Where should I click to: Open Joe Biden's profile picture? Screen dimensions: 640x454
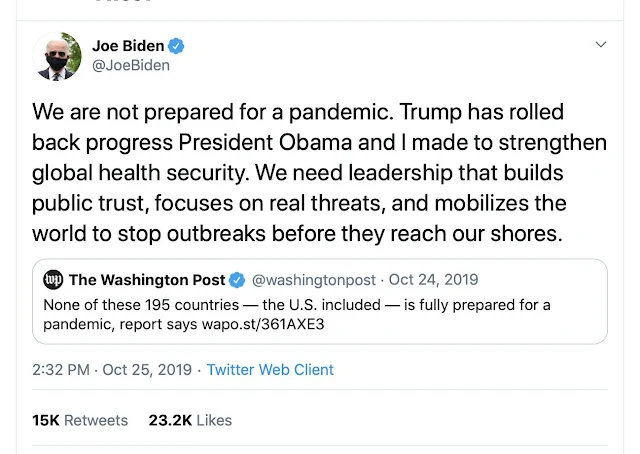pyautogui.click(x=57, y=56)
